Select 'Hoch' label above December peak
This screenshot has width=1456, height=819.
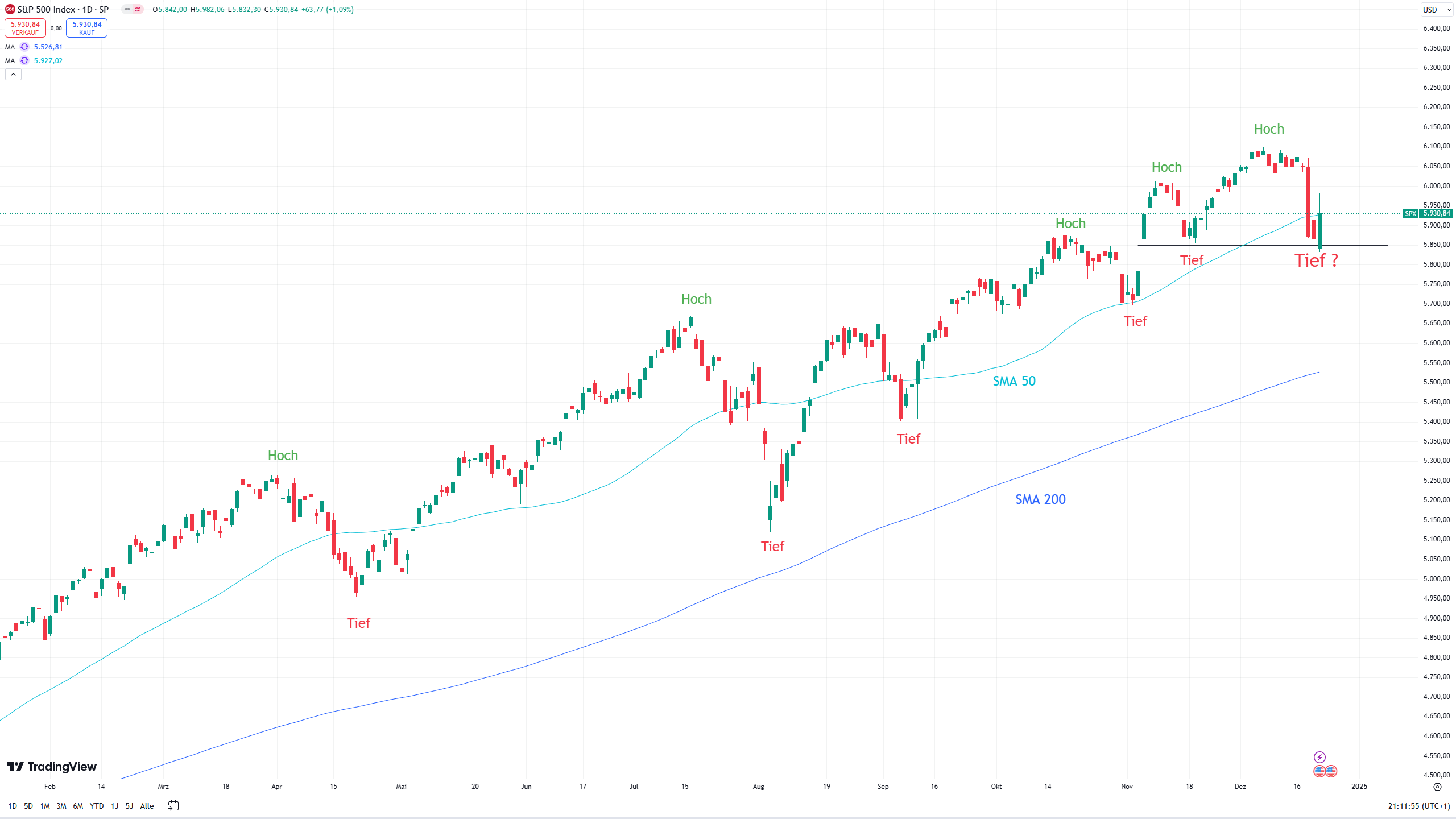point(1269,129)
